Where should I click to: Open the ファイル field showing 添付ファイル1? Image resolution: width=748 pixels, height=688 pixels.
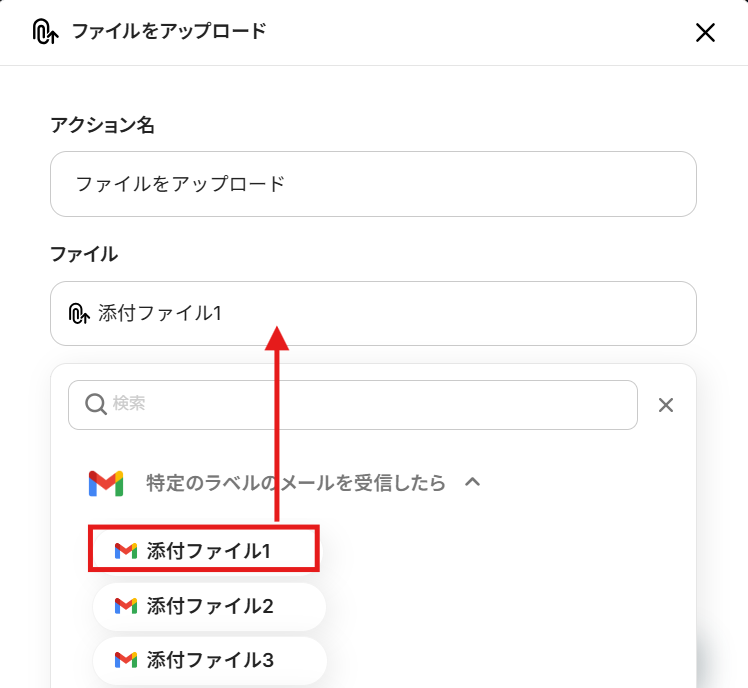pyautogui.click(x=373, y=313)
